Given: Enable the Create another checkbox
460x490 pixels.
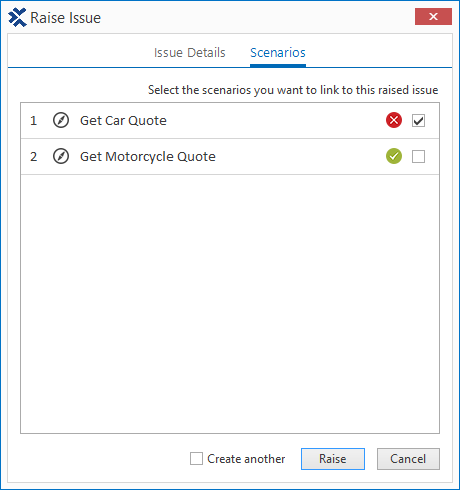Looking at the screenshot, I should pyautogui.click(x=196, y=459).
